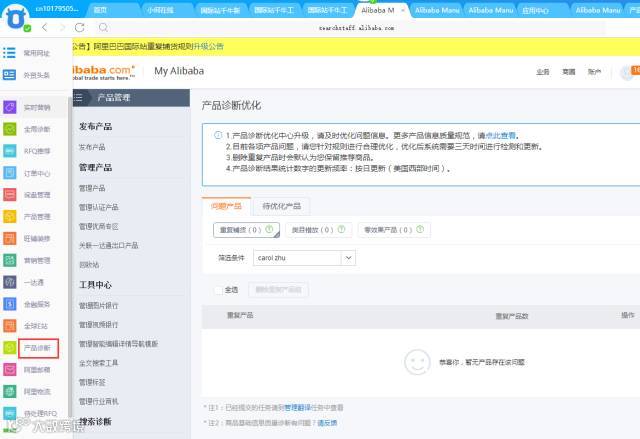
Task: Open the green 阿里物流 icon
Action: tap(10, 391)
